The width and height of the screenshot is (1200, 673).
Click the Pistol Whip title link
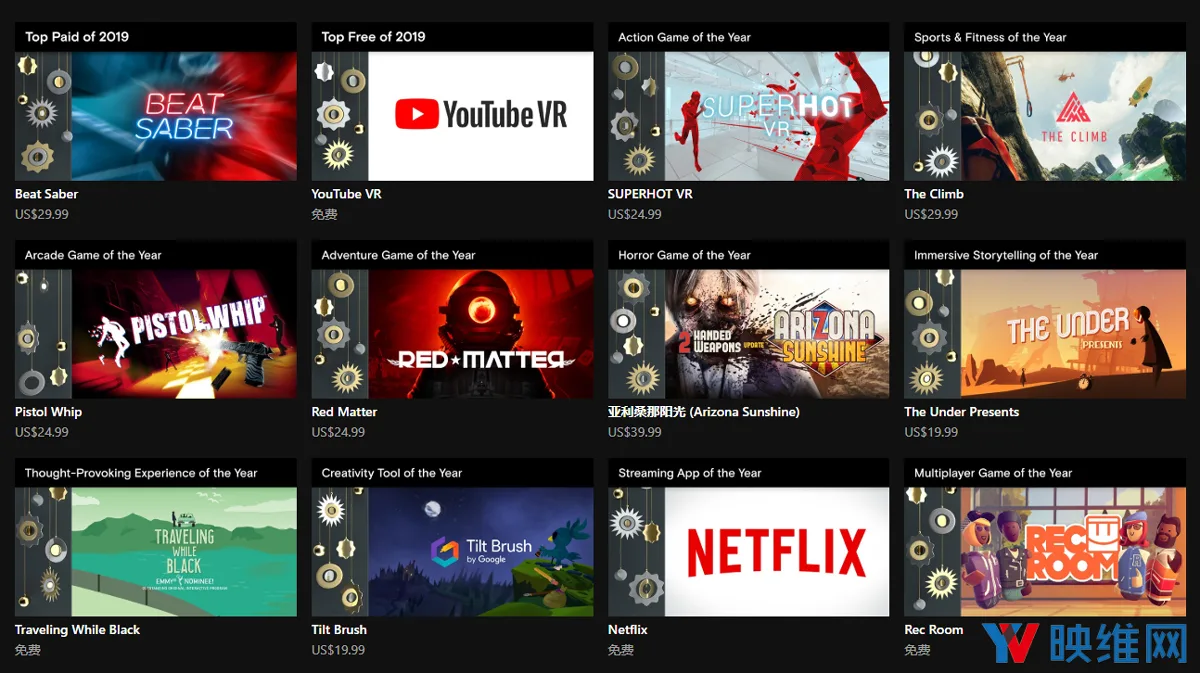coord(48,412)
